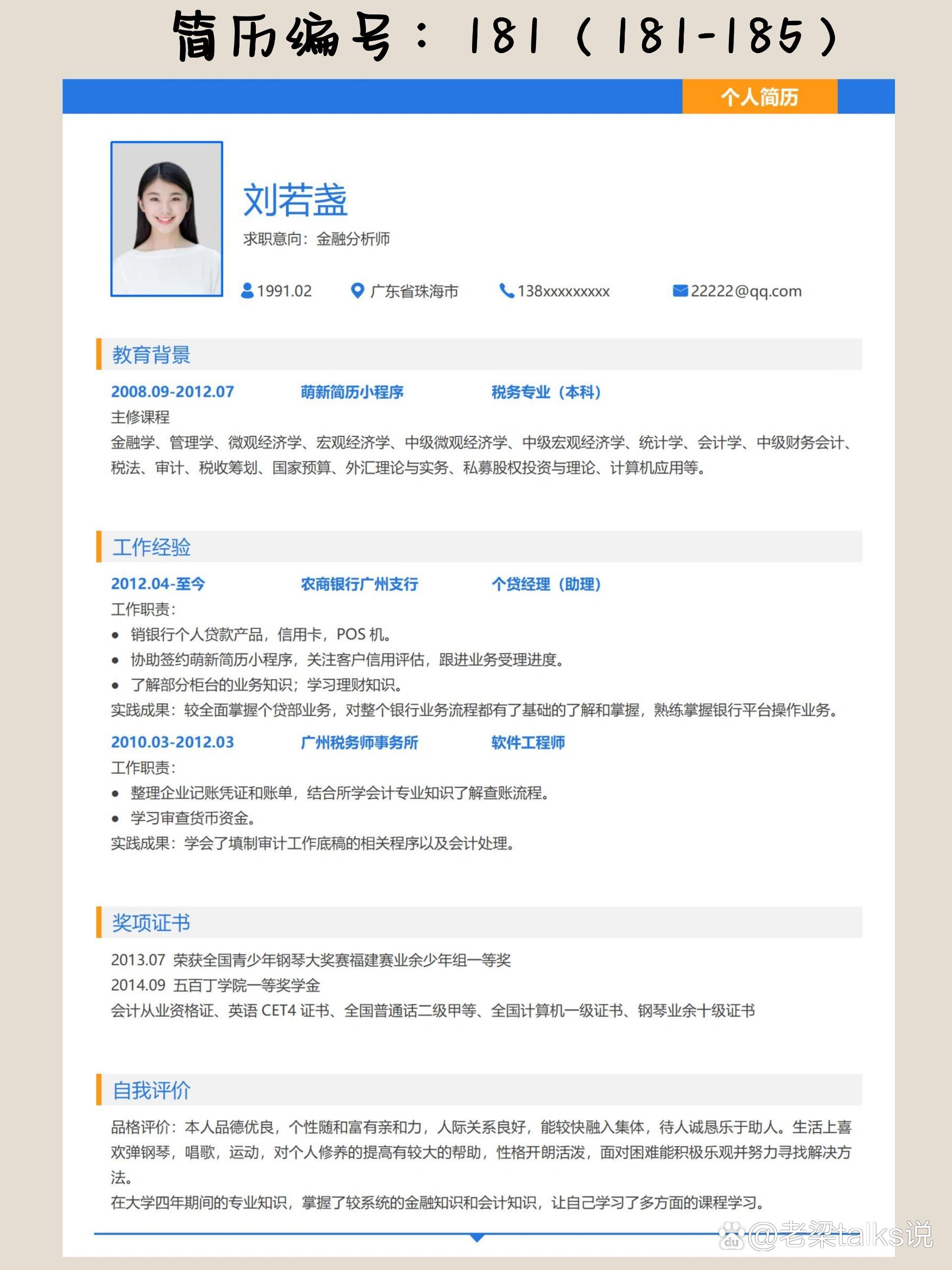This screenshot has height=1270, width=952.
Task: Click the 会计从业资格证 certificates line
Action: (433, 1011)
